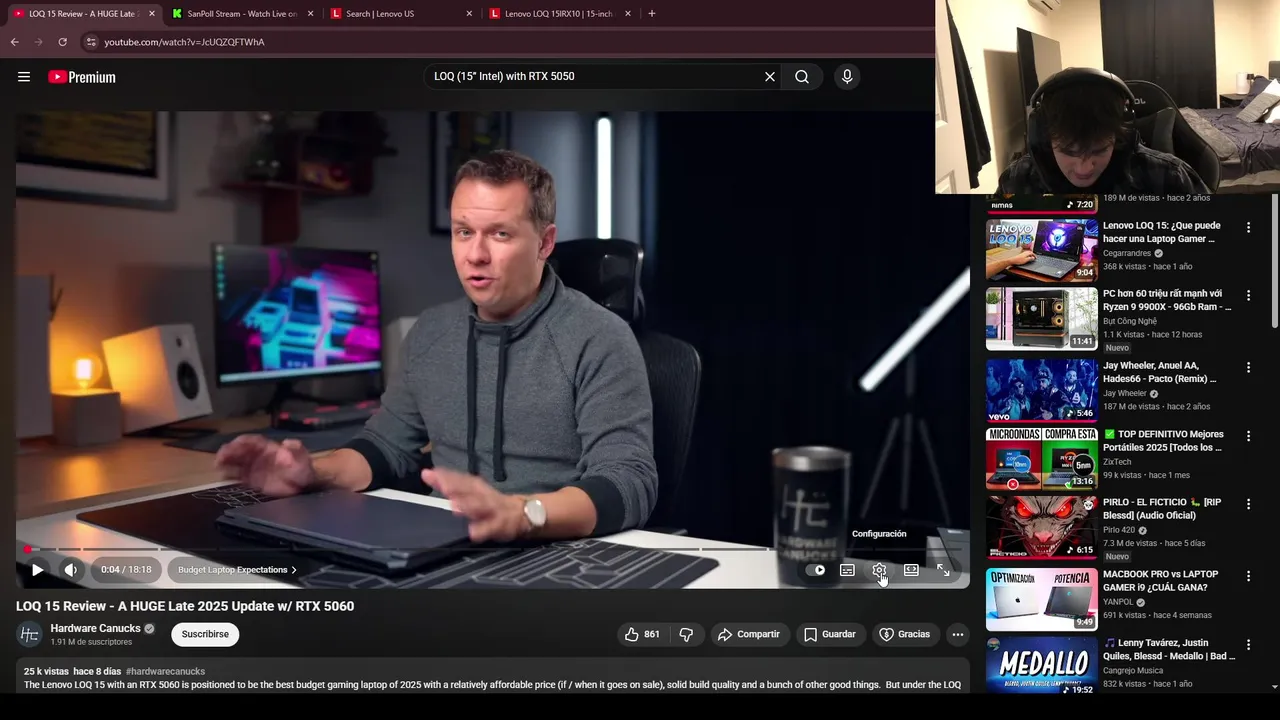The height and width of the screenshot is (720, 1280).
Task: Toggle autoplay switch in player
Action: 818,570
